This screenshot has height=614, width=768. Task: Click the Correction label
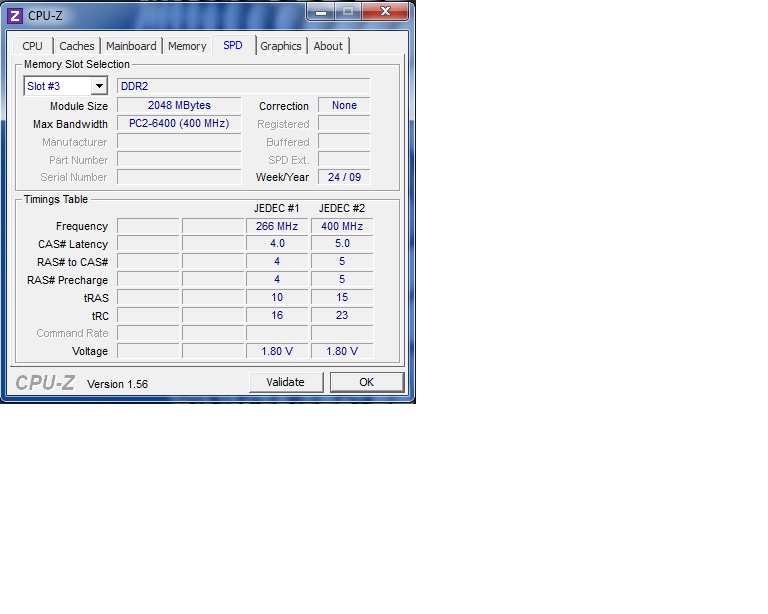pyautogui.click(x=284, y=106)
